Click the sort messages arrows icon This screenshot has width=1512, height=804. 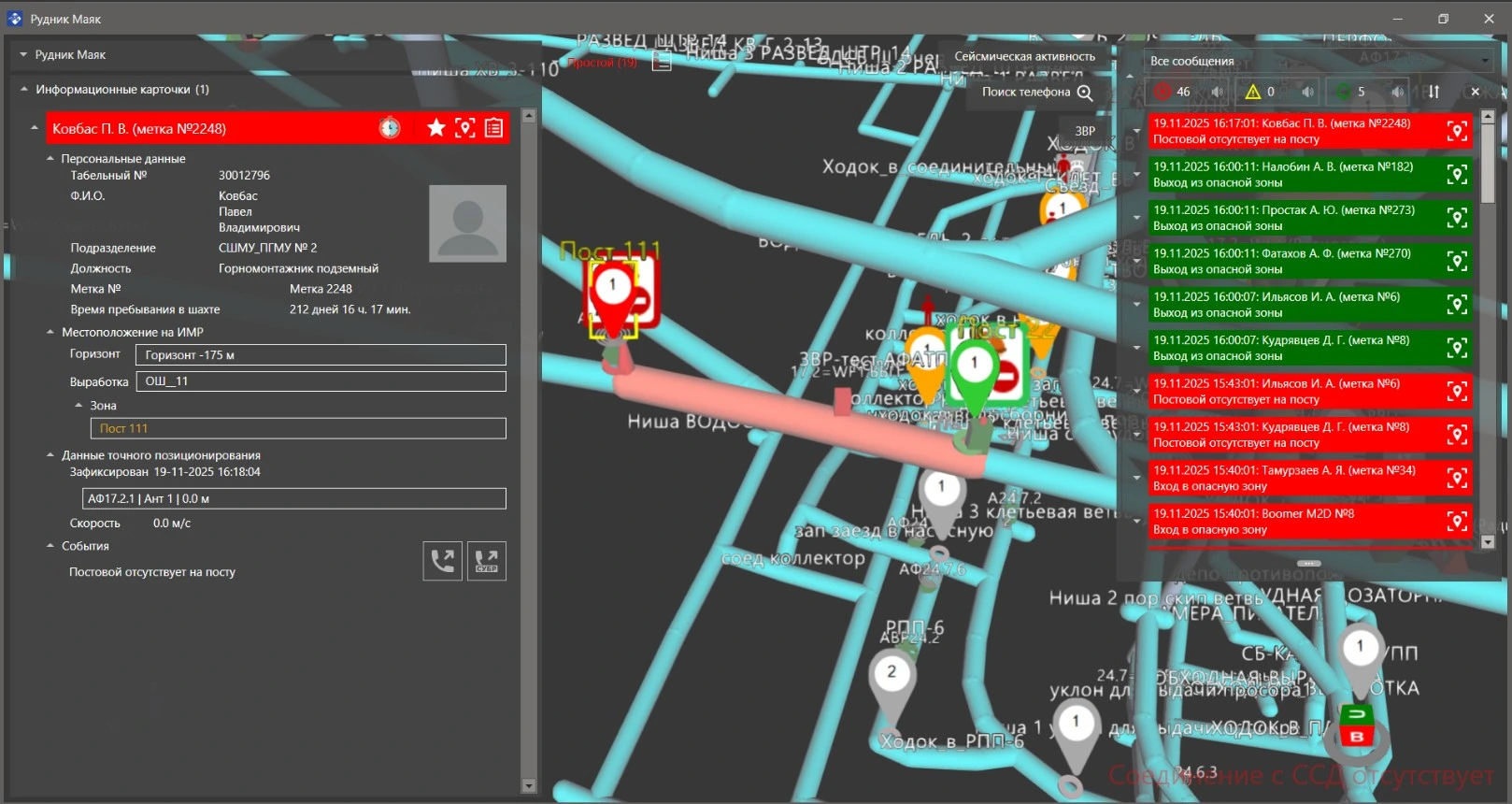click(1434, 92)
